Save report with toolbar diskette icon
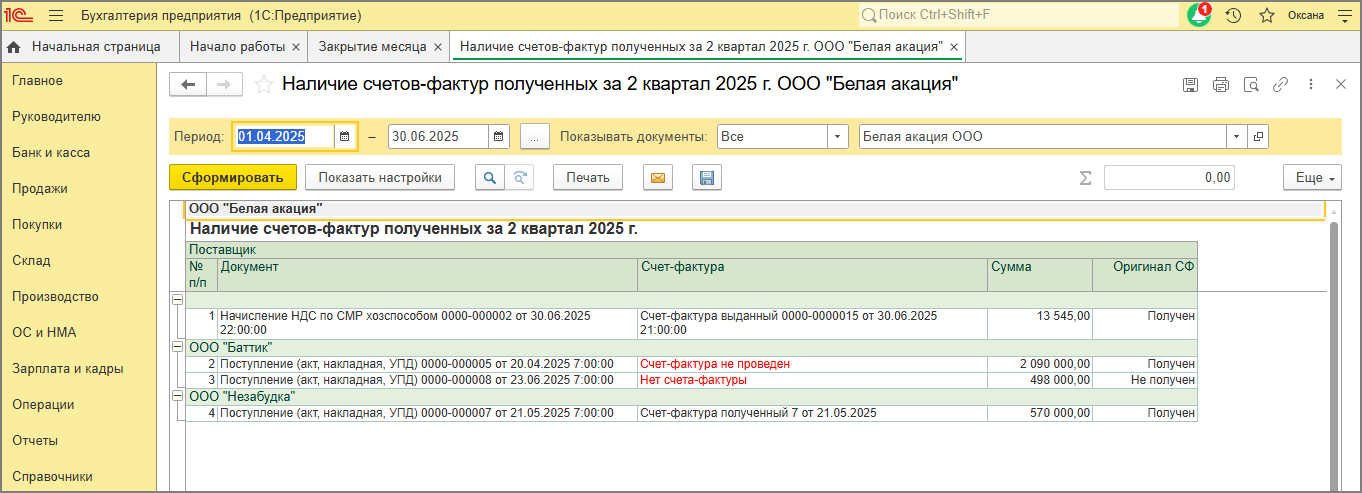This screenshot has height=493, width=1362. click(707, 178)
